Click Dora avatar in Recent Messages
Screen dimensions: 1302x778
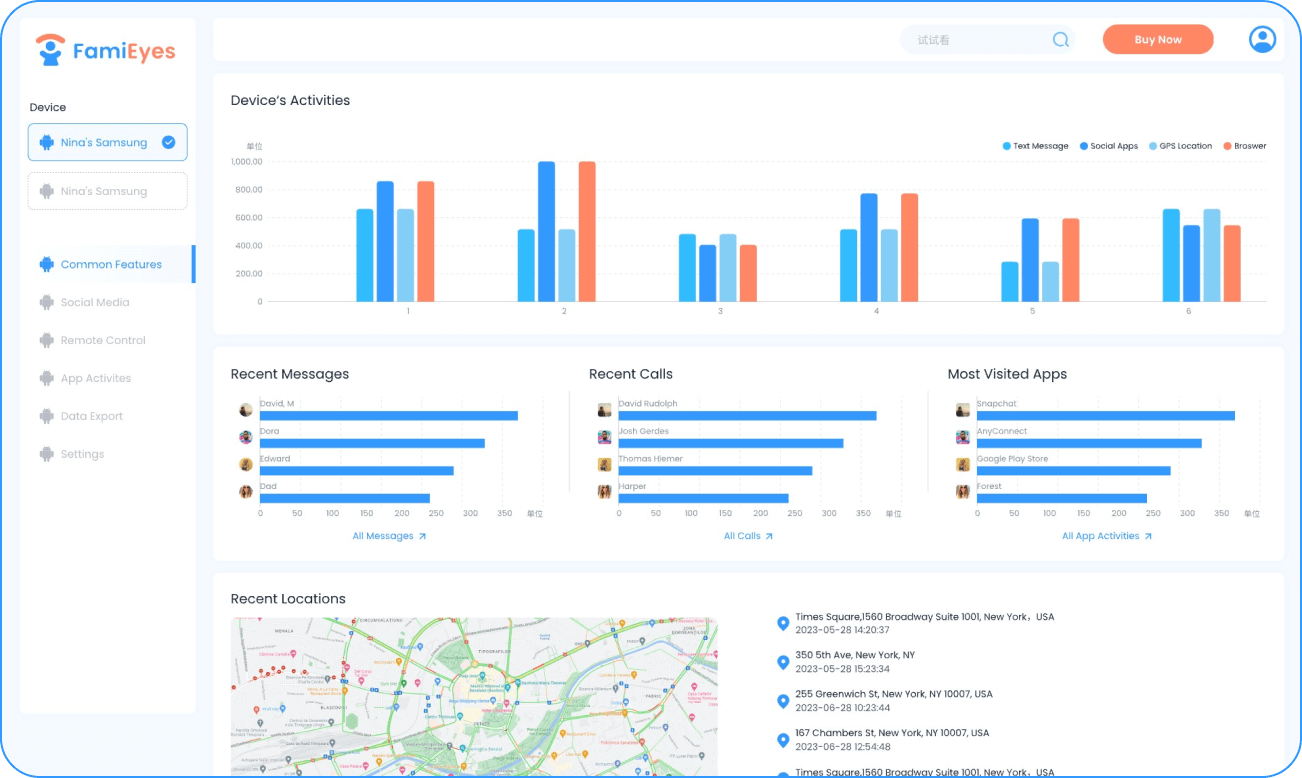click(246, 437)
